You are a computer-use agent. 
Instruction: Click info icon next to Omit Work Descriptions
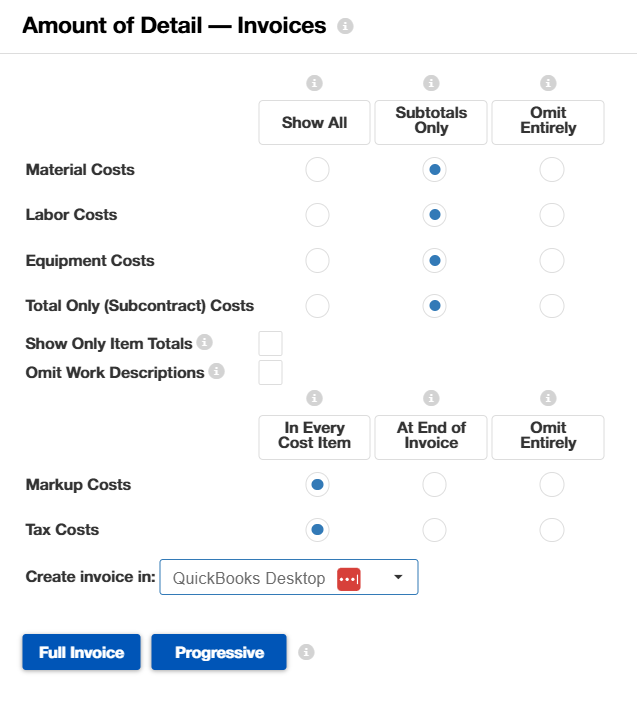(217, 371)
